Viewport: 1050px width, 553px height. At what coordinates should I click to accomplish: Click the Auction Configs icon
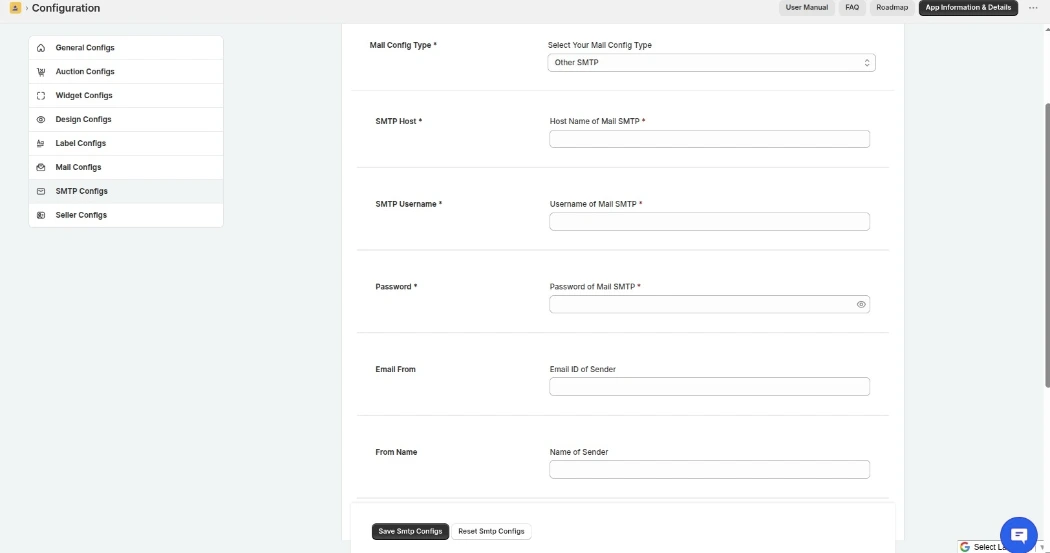pyautogui.click(x=41, y=72)
